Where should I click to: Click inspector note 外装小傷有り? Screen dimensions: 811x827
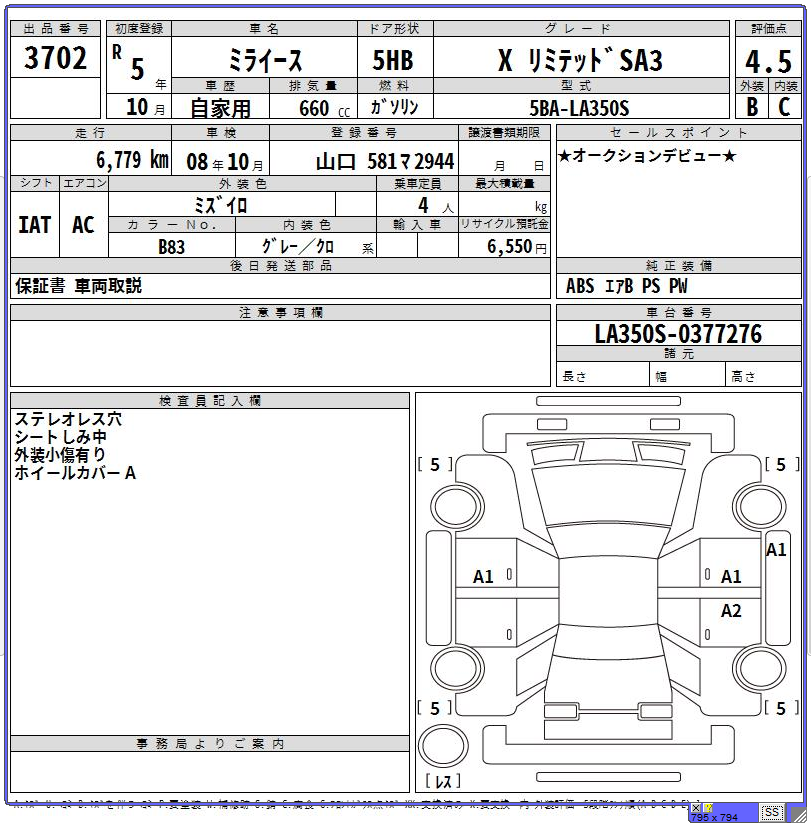point(60,455)
